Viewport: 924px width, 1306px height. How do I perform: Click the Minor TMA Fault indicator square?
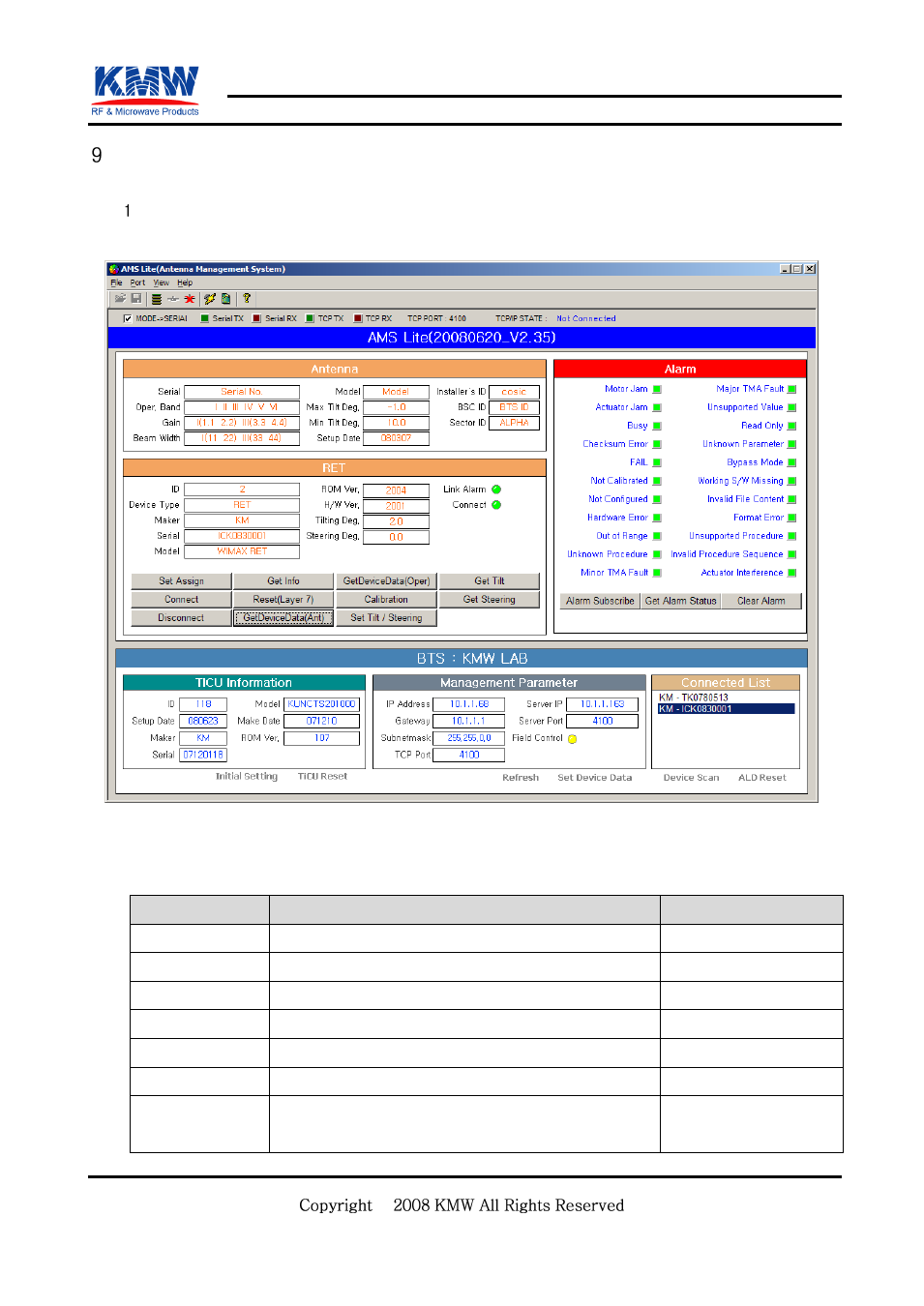657,574
